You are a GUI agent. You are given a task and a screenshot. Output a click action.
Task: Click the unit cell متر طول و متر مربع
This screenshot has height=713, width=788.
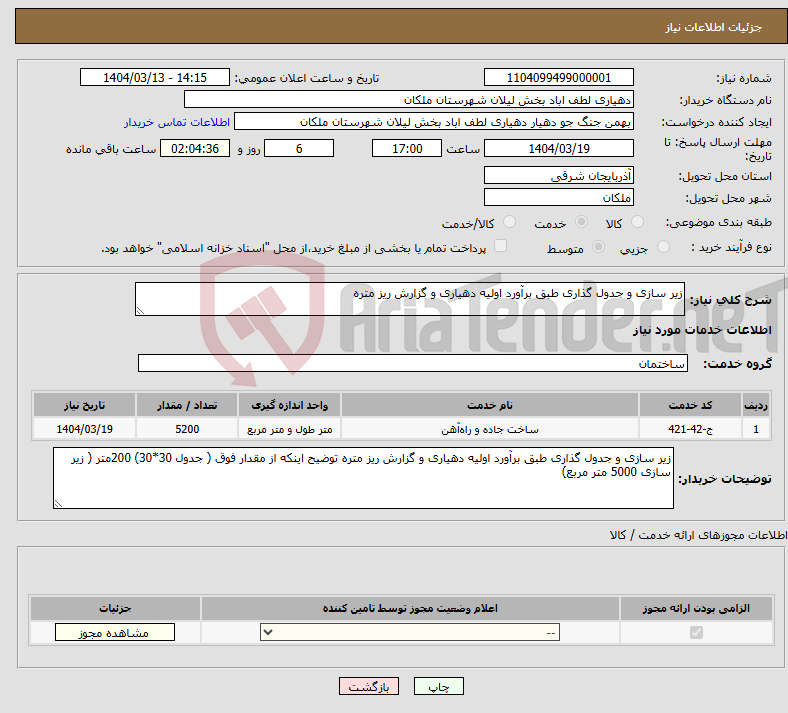pyautogui.click(x=289, y=429)
